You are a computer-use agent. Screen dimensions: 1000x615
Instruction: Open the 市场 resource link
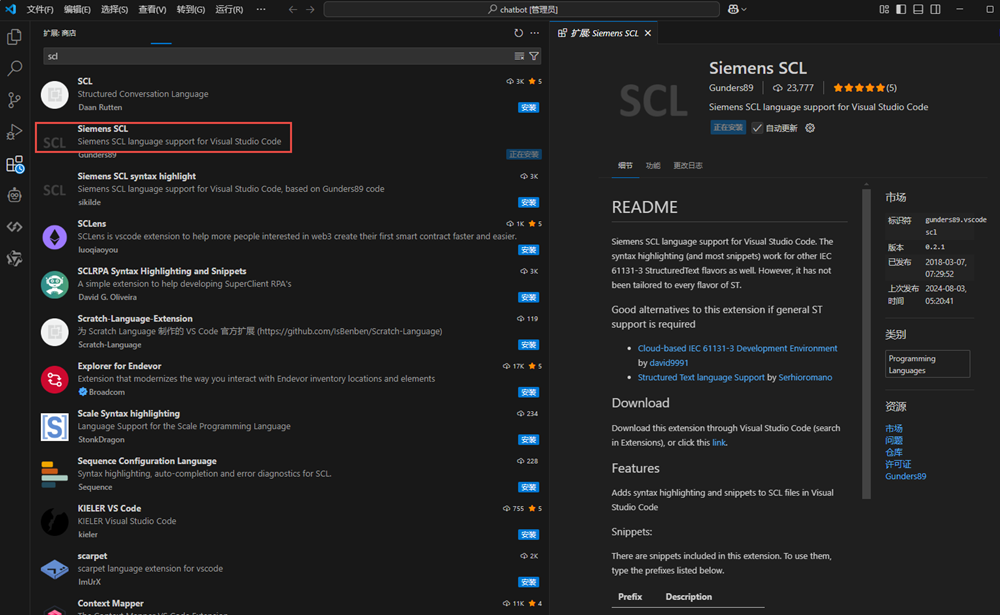coord(893,428)
